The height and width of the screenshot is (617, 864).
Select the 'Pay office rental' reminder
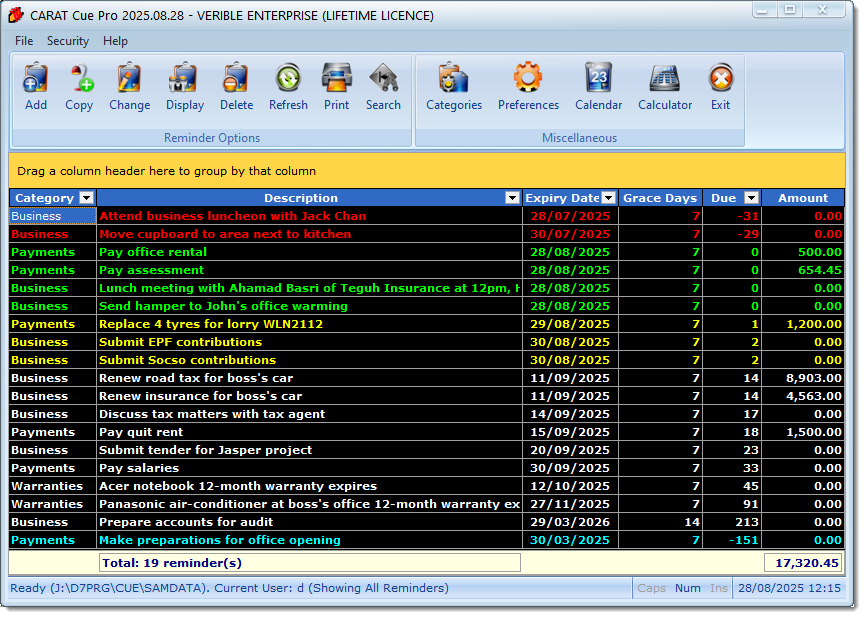[426, 252]
